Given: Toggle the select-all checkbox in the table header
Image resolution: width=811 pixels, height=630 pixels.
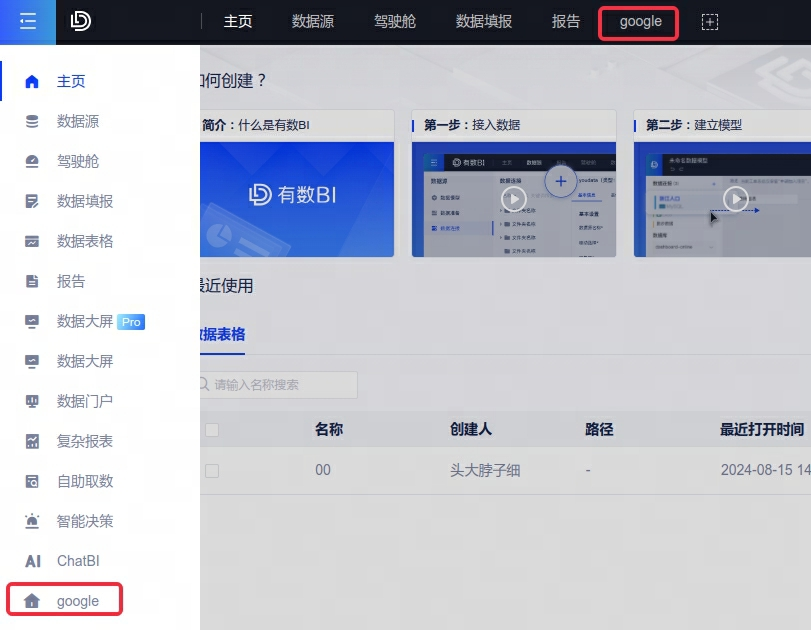Looking at the screenshot, I should (x=212, y=430).
